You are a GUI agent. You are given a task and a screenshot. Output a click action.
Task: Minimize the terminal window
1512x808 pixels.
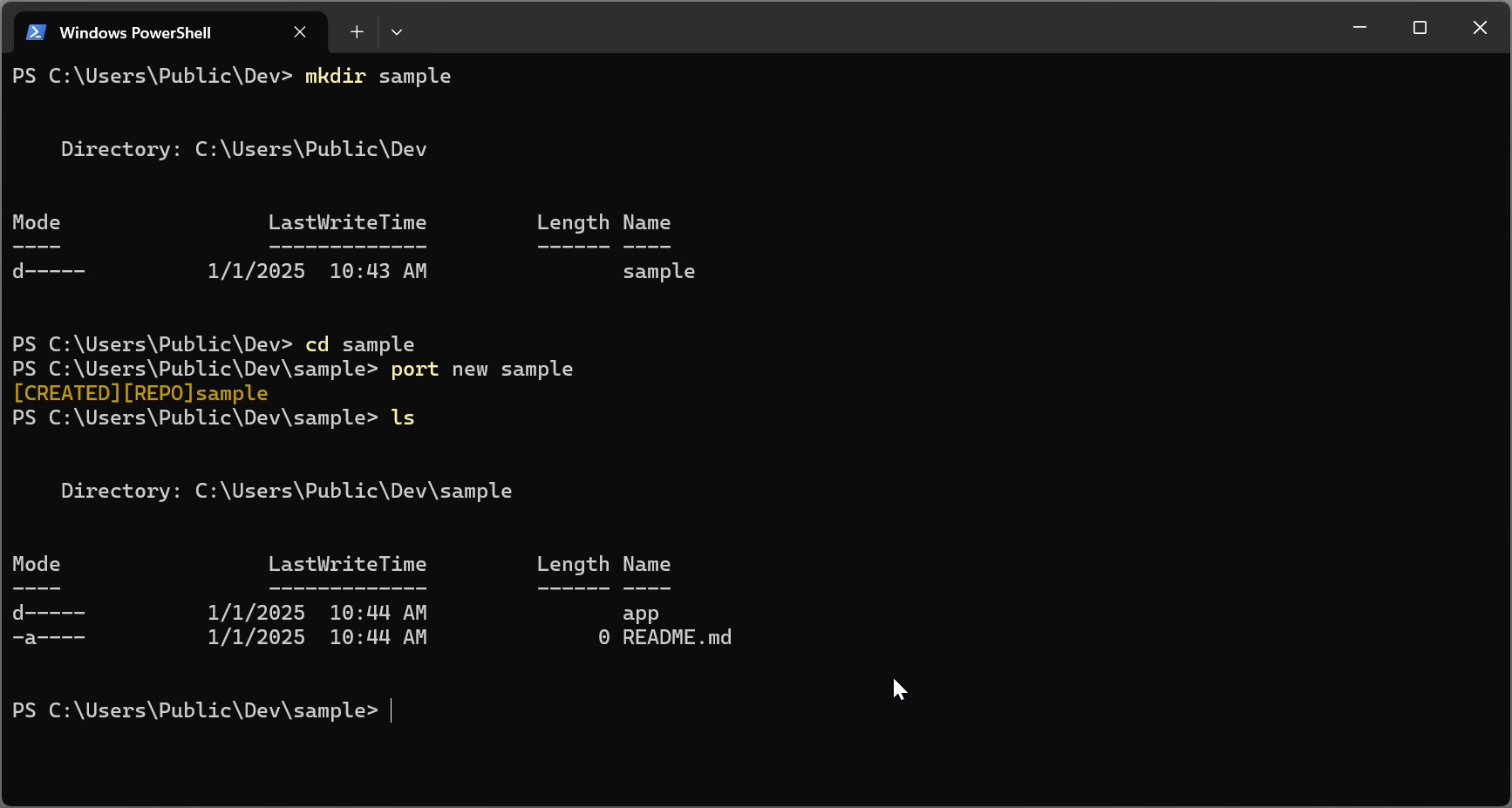click(x=1359, y=28)
